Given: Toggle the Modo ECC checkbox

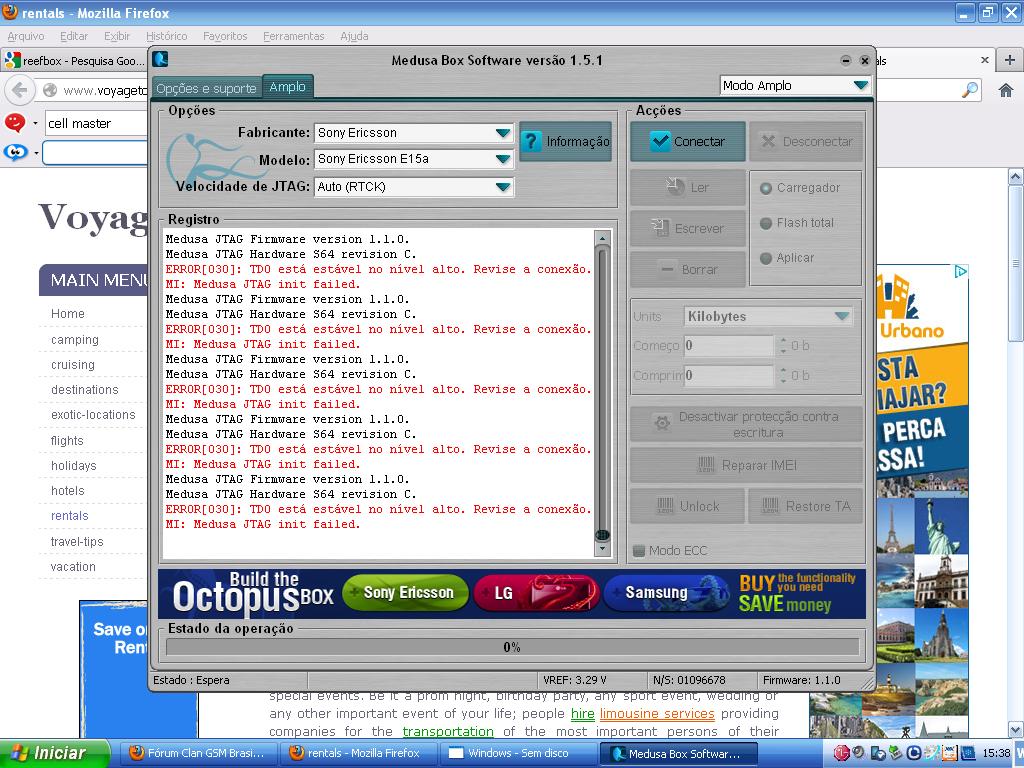Looking at the screenshot, I should [x=639, y=551].
